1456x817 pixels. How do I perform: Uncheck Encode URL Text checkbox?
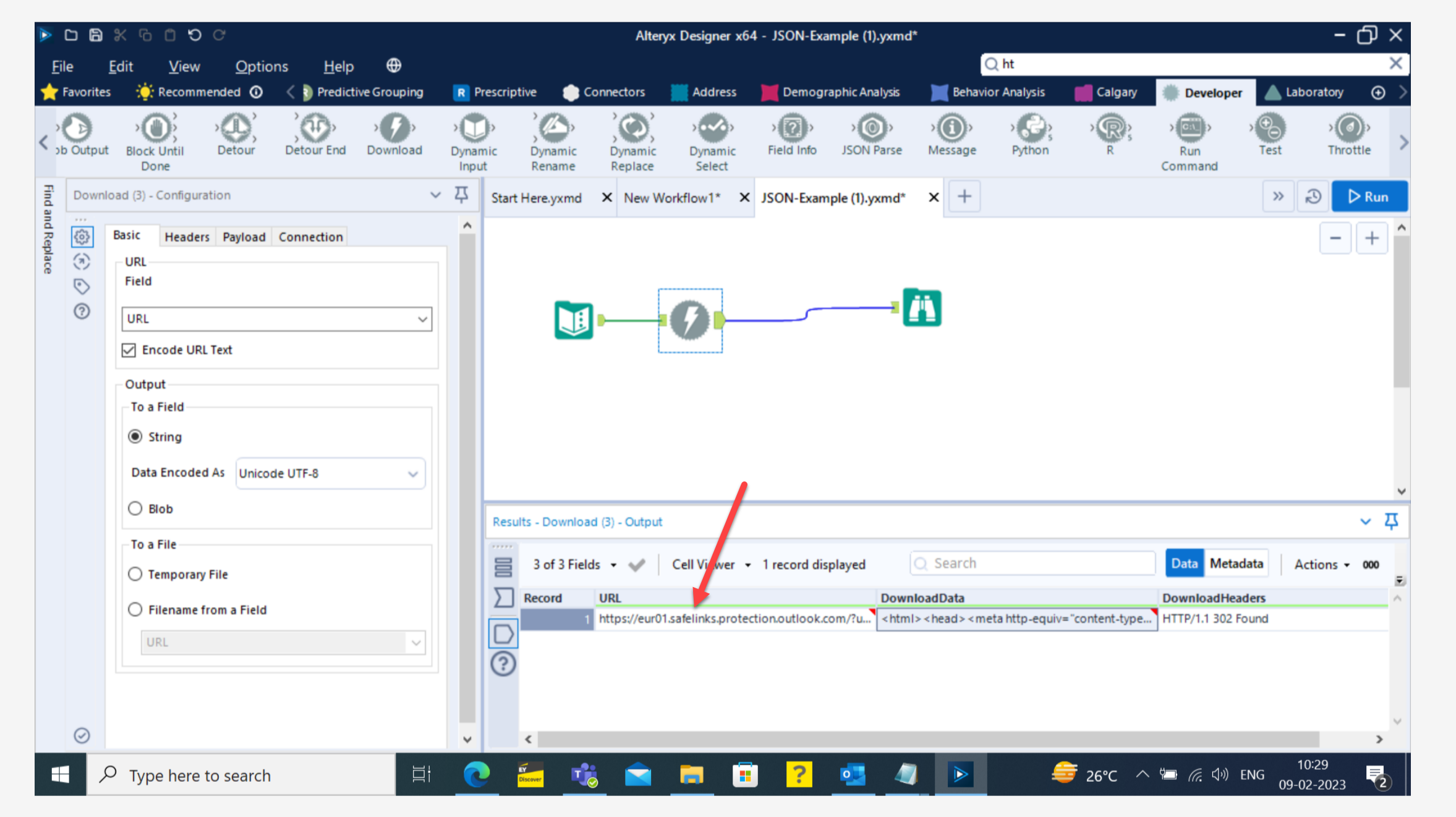coord(129,350)
